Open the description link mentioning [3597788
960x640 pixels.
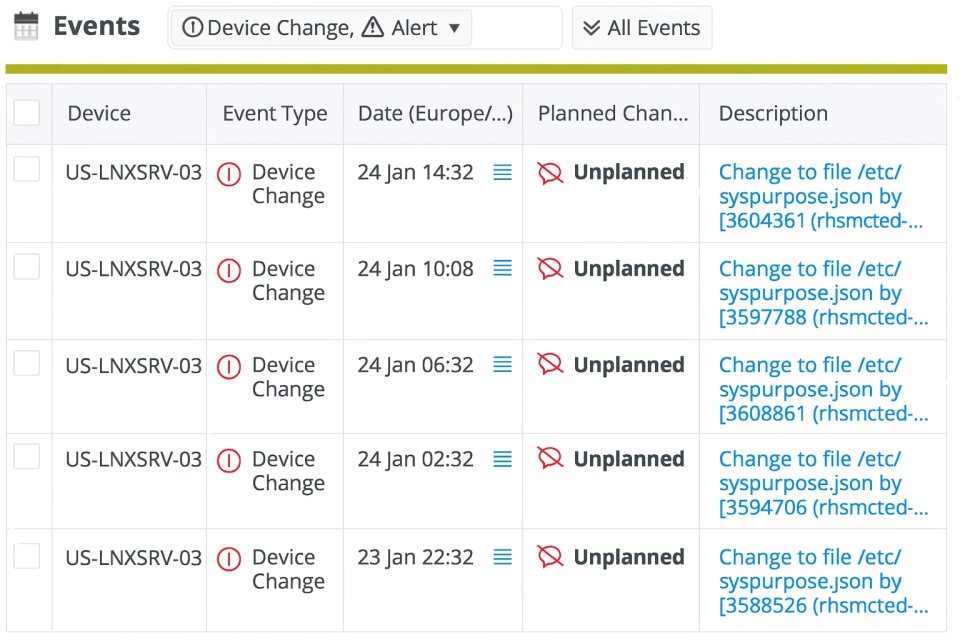823,293
